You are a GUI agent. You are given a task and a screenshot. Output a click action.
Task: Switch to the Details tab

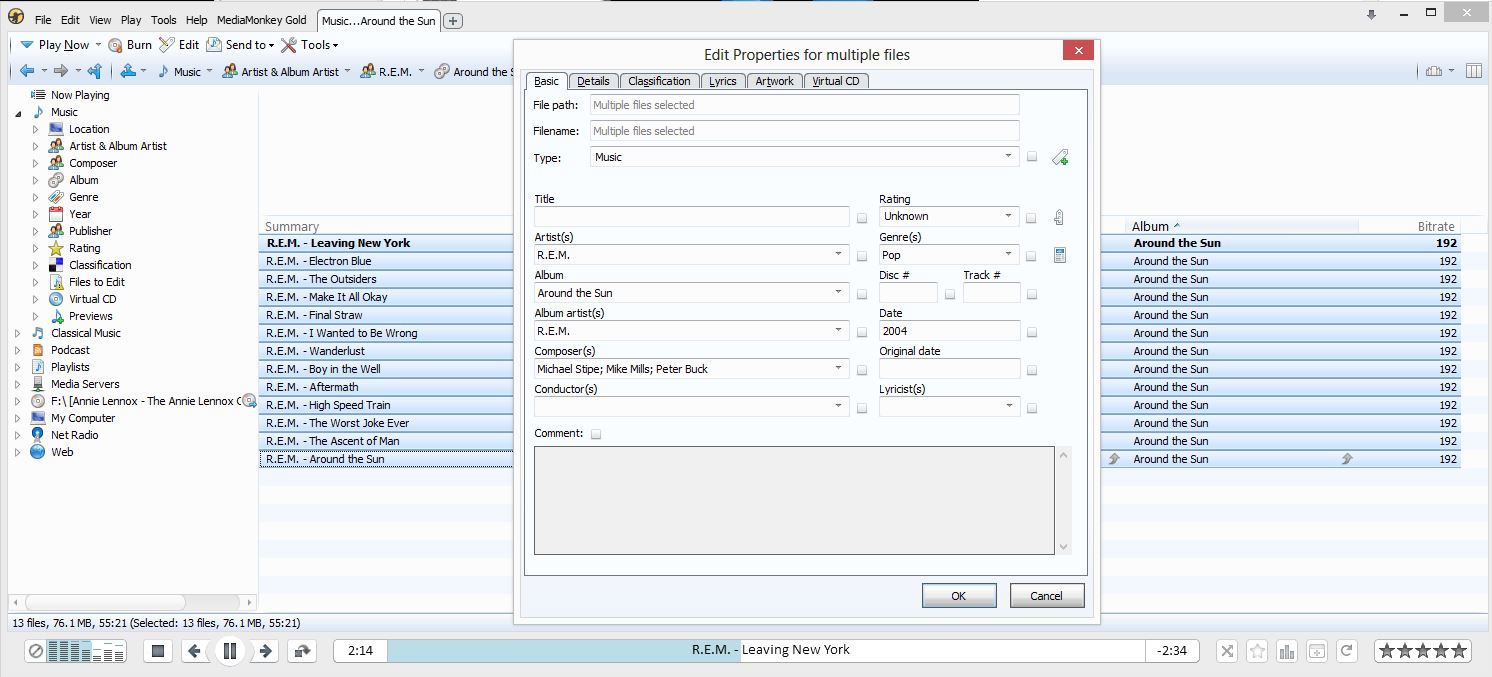click(x=593, y=81)
